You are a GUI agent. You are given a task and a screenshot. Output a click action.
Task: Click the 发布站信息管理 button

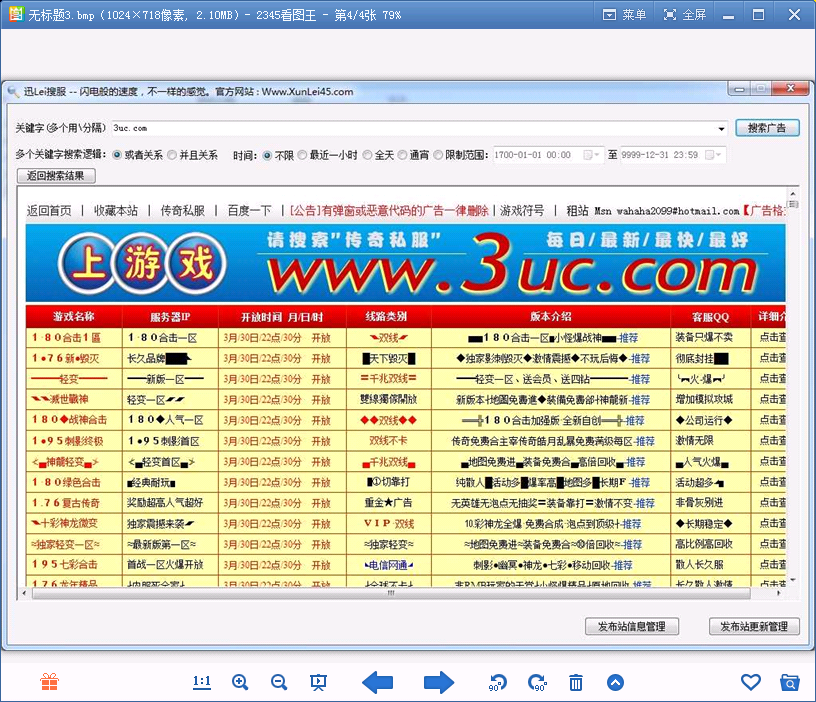632,627
